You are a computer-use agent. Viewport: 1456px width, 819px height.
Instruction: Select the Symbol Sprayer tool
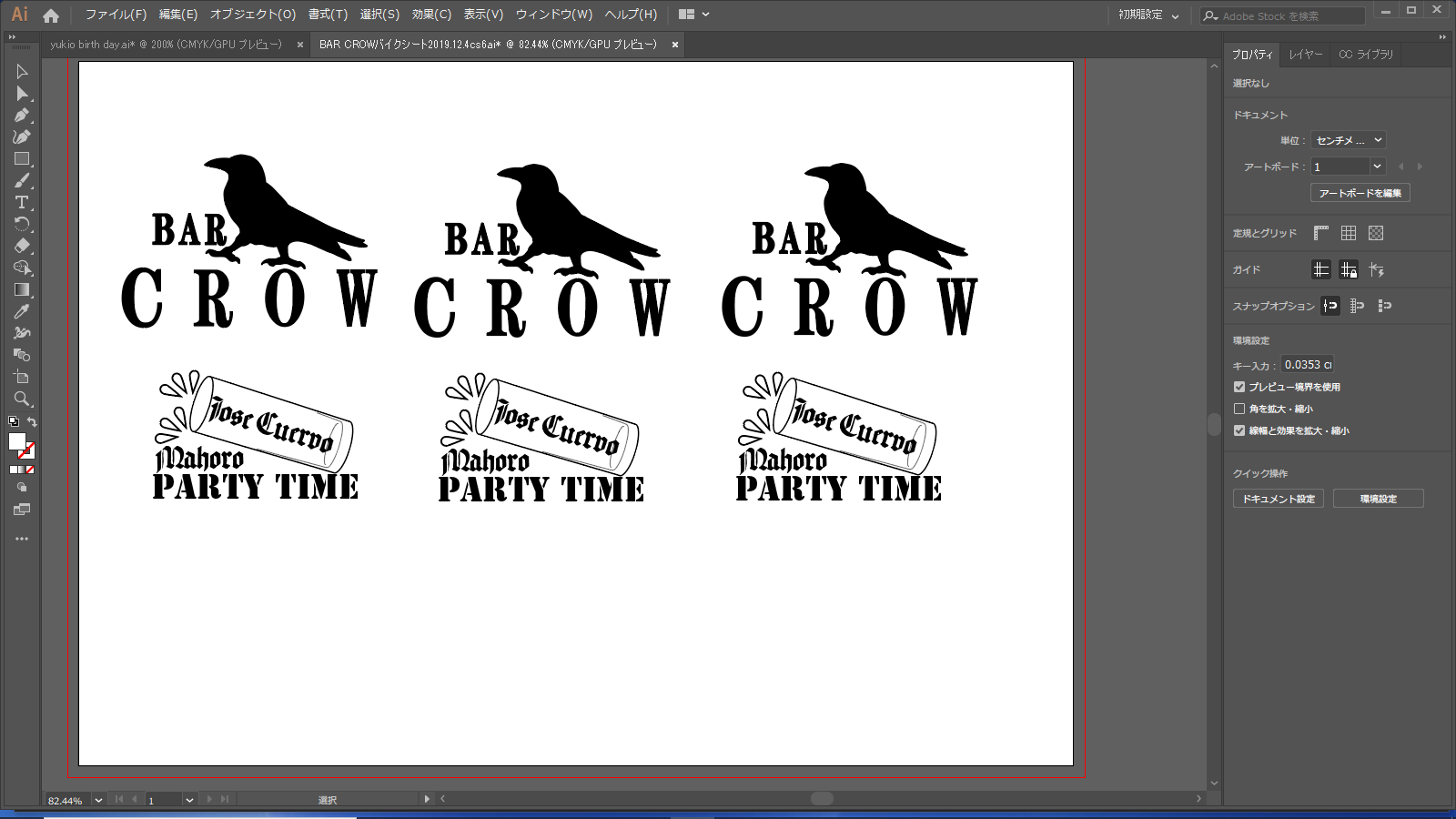[x=22, y=334]
